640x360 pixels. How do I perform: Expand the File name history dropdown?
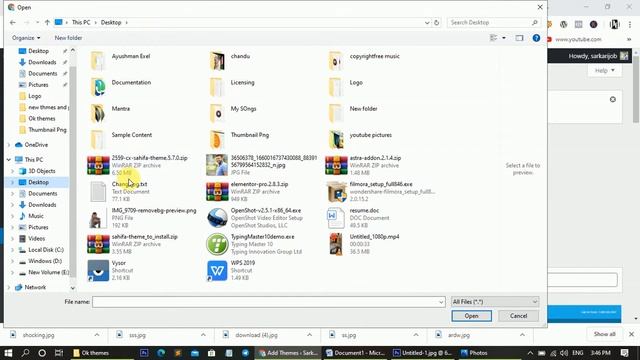click(441, 302)
